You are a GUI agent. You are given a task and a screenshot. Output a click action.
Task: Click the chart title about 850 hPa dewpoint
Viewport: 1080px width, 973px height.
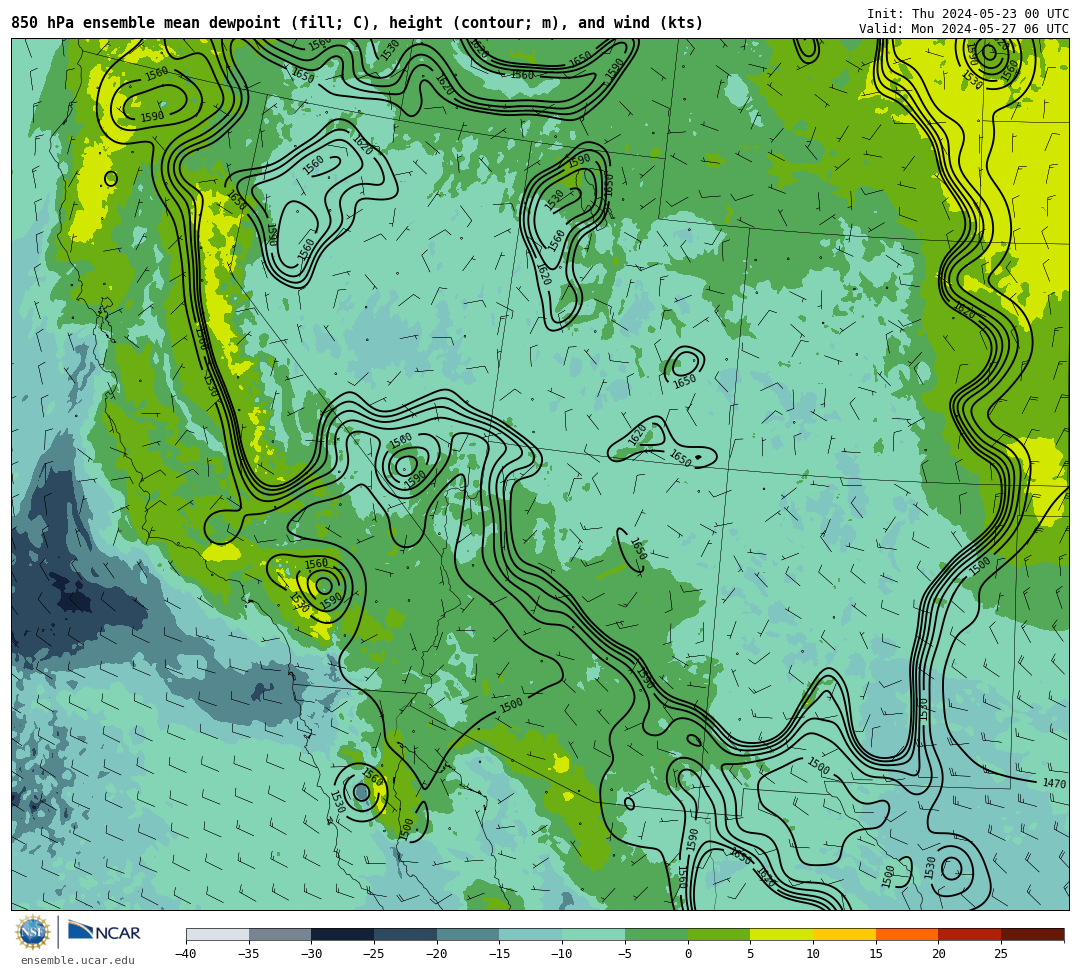357,23
